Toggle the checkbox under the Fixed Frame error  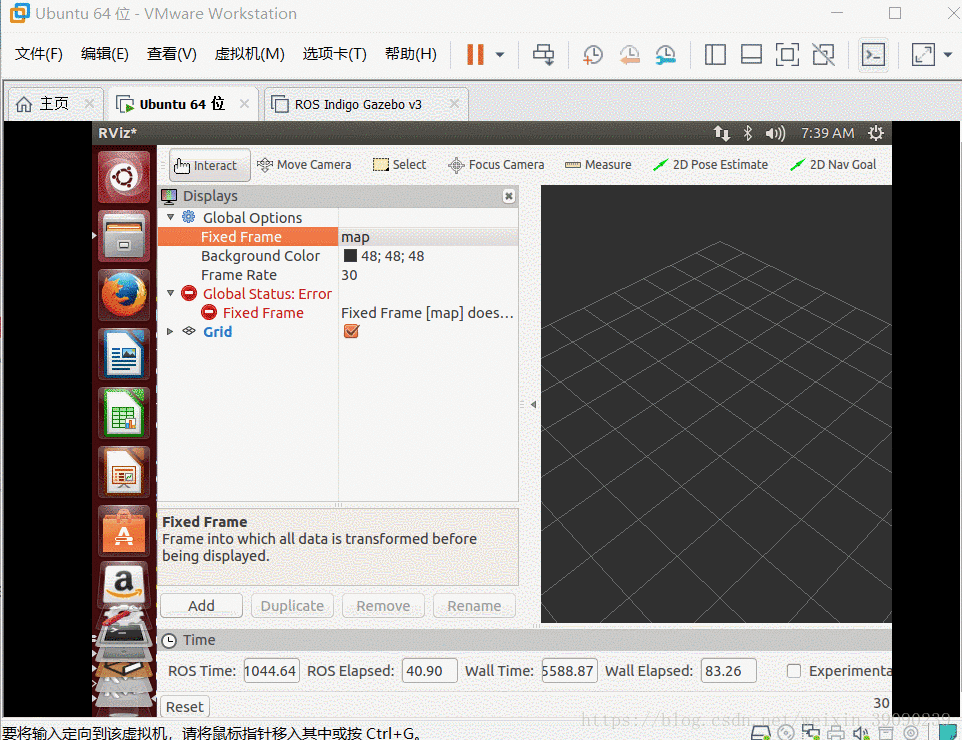coord(349,331)
